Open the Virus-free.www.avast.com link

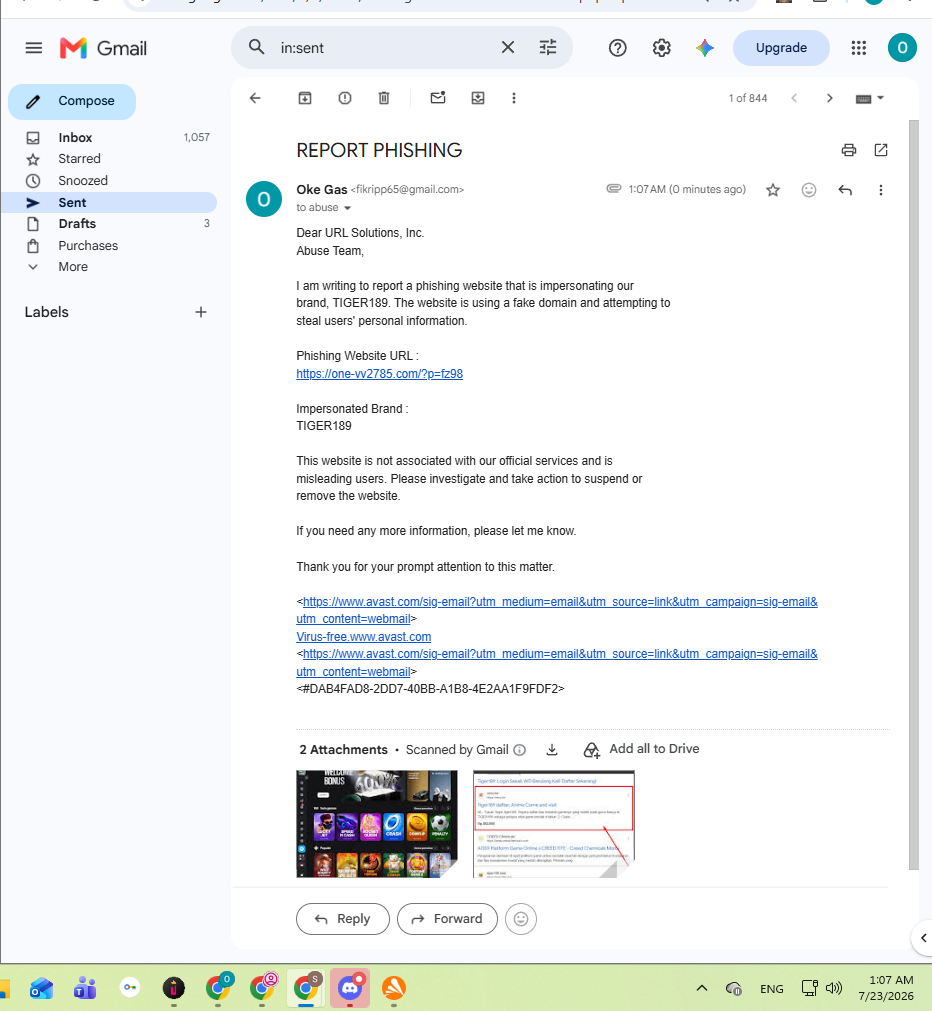click(x=364, y=637)
